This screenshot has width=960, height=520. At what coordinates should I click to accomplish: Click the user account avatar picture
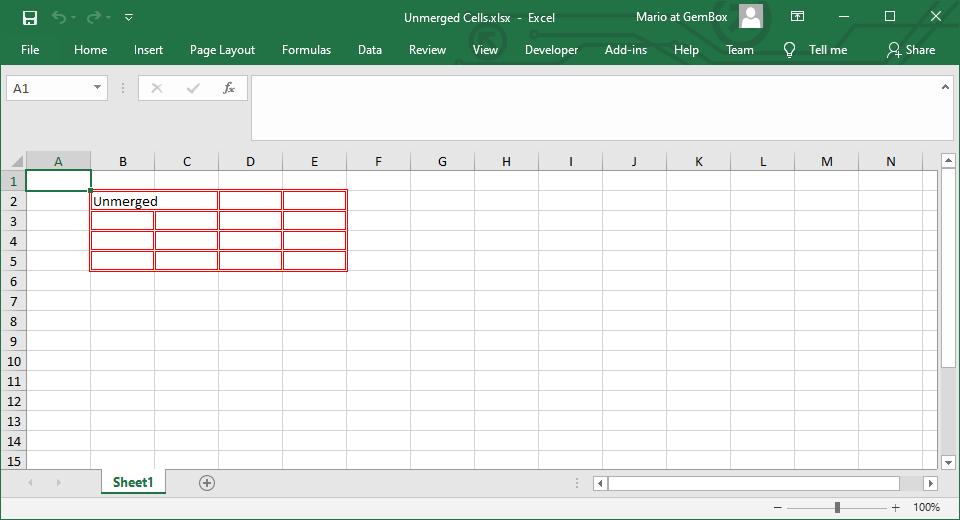coord(751,17)
